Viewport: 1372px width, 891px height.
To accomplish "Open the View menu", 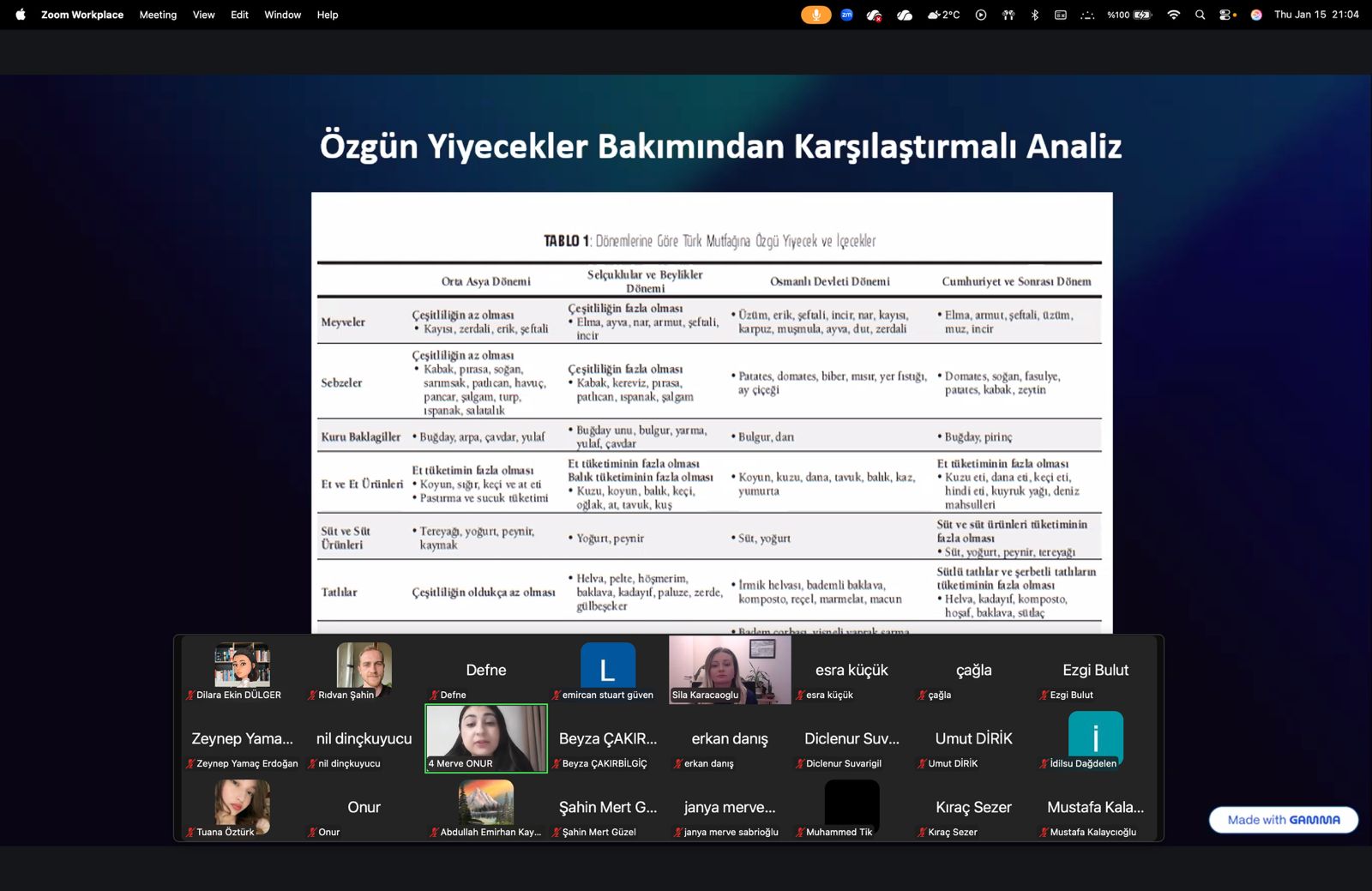I will click(203, 15).
